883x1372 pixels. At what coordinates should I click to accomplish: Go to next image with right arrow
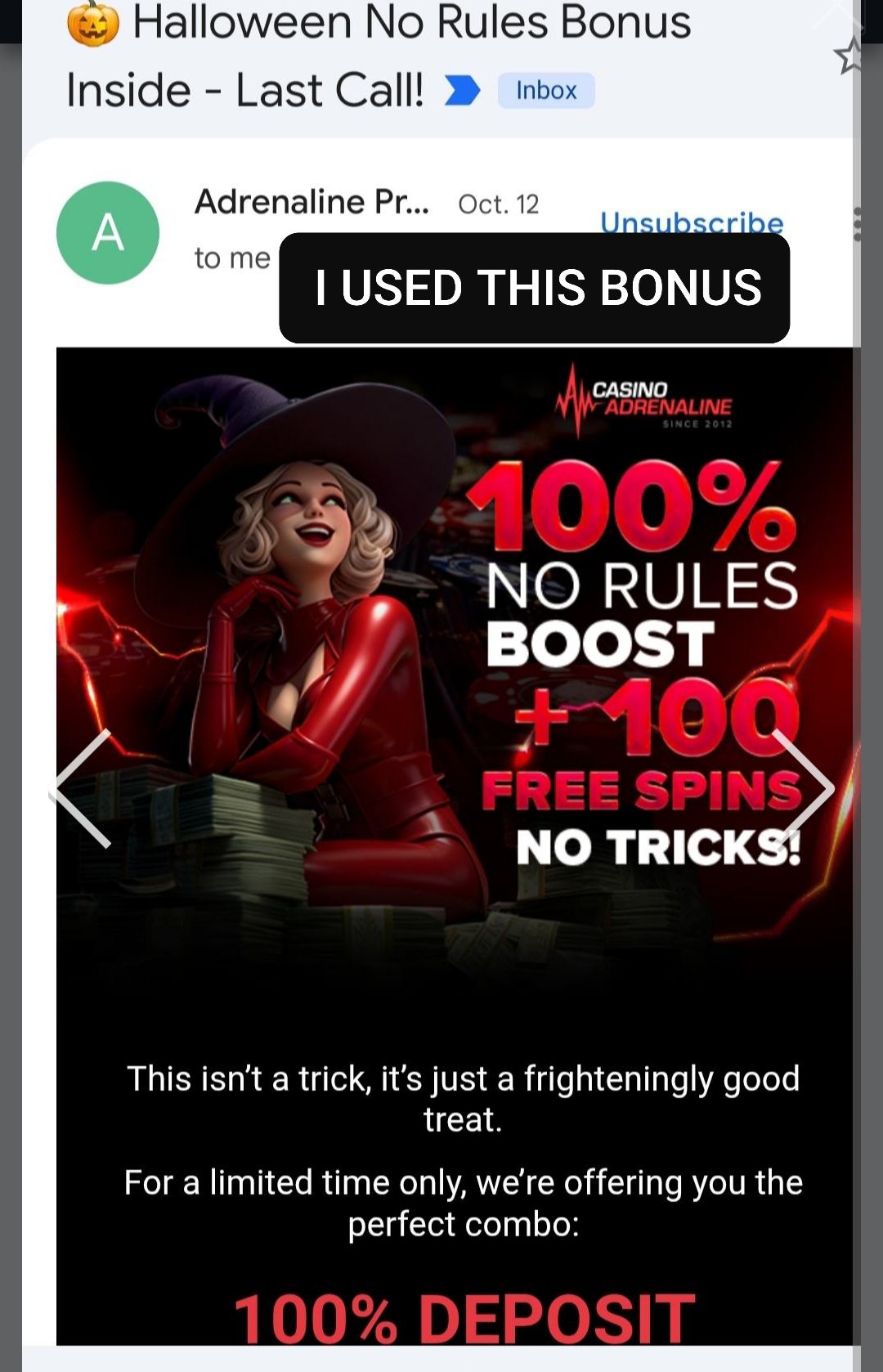tap(803, 788)
